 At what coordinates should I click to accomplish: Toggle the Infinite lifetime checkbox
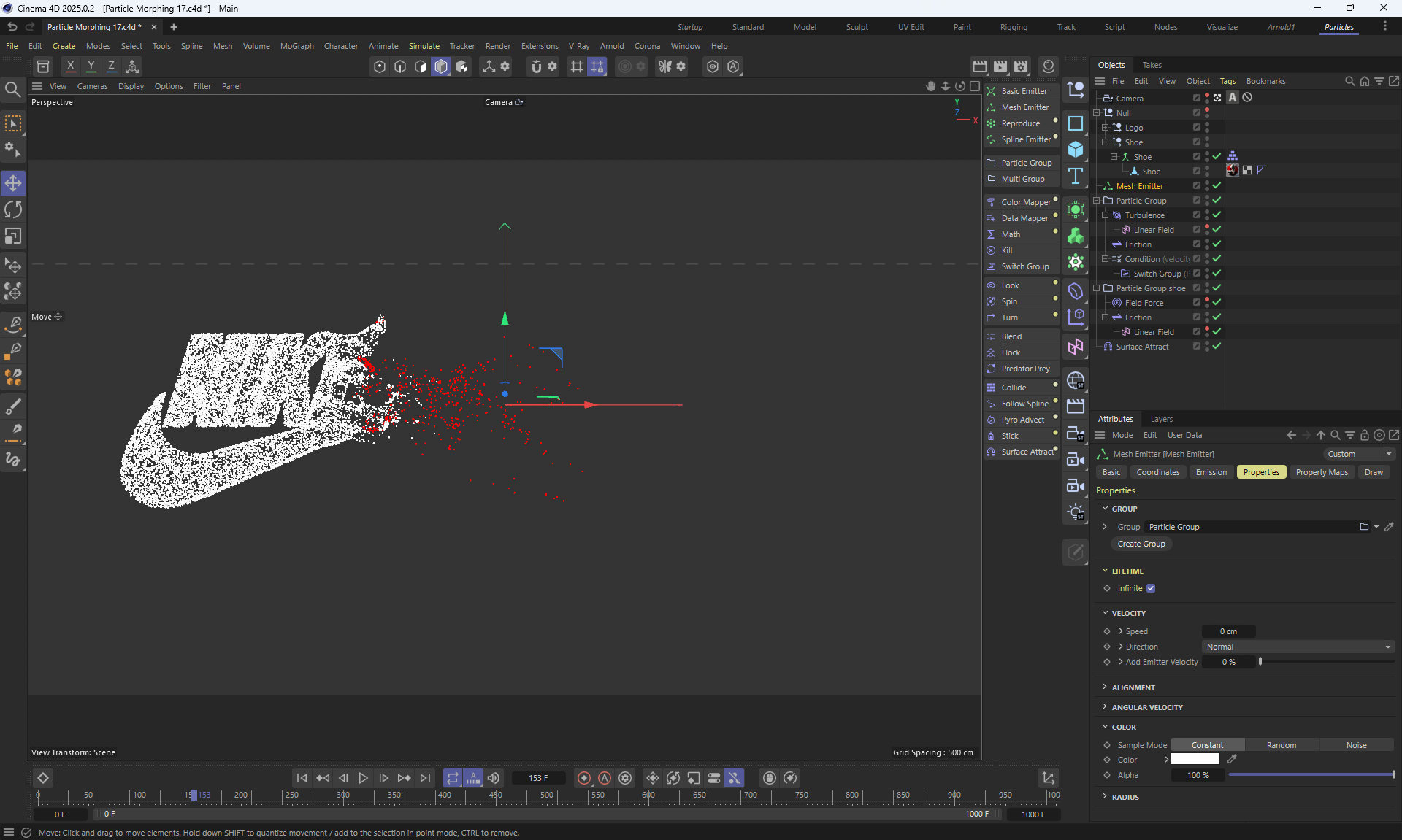(x=1151, y=588)
